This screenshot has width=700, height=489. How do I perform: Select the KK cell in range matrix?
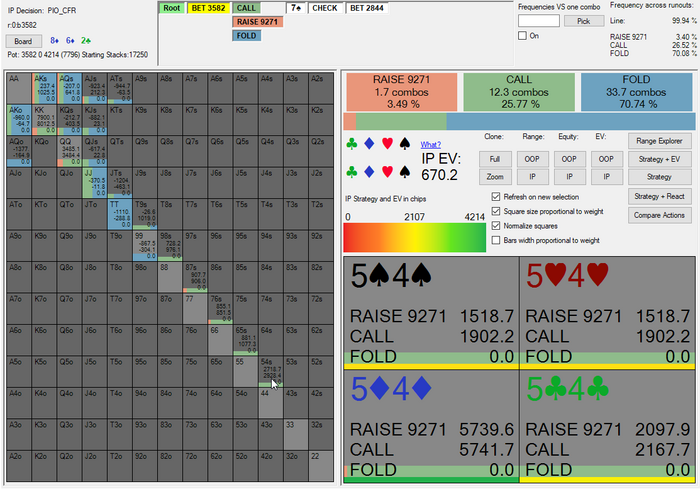tap(44, 120)
